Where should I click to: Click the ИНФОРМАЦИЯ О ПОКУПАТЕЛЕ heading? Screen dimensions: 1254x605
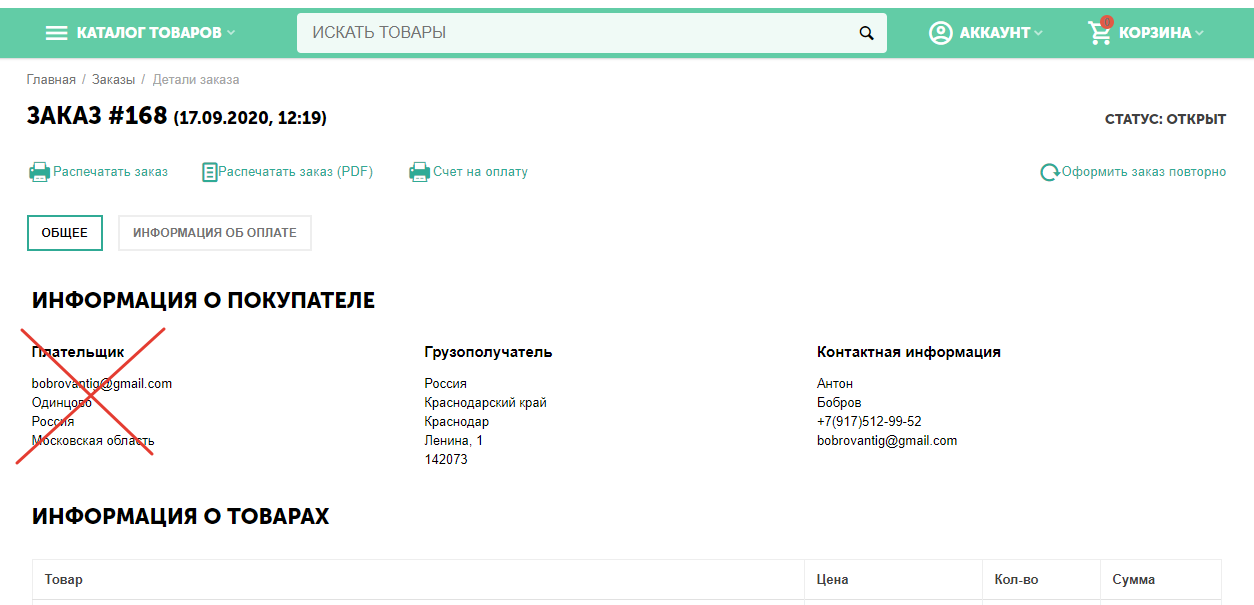204,300
